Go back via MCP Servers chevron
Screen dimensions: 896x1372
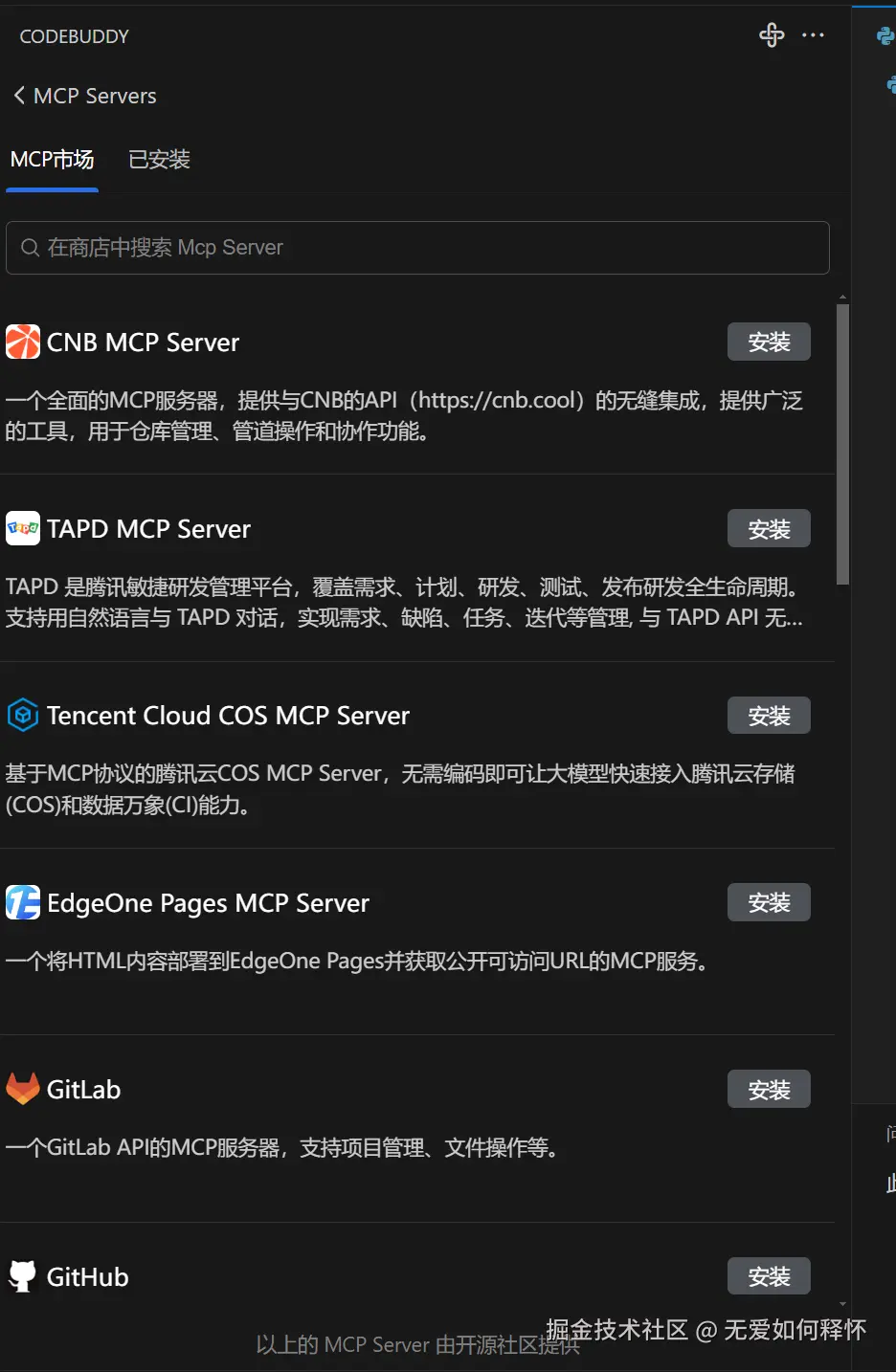pyautogui.click(x=19, y=96)
